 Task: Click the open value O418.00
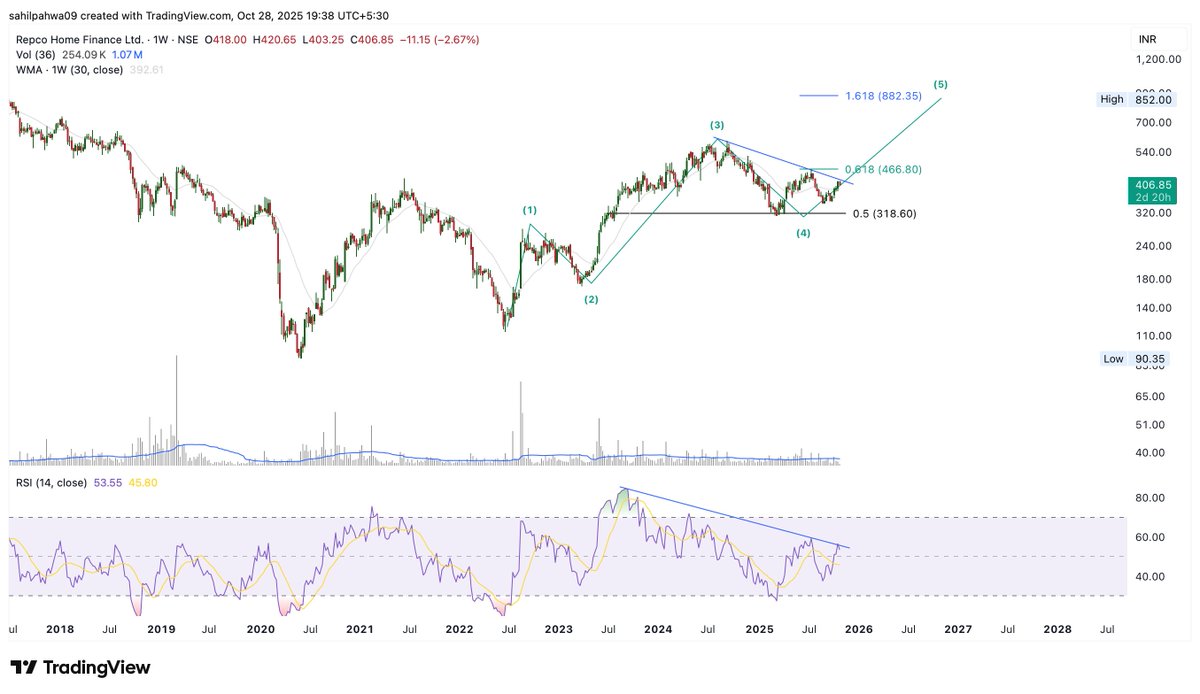click(x=226, y=40)
